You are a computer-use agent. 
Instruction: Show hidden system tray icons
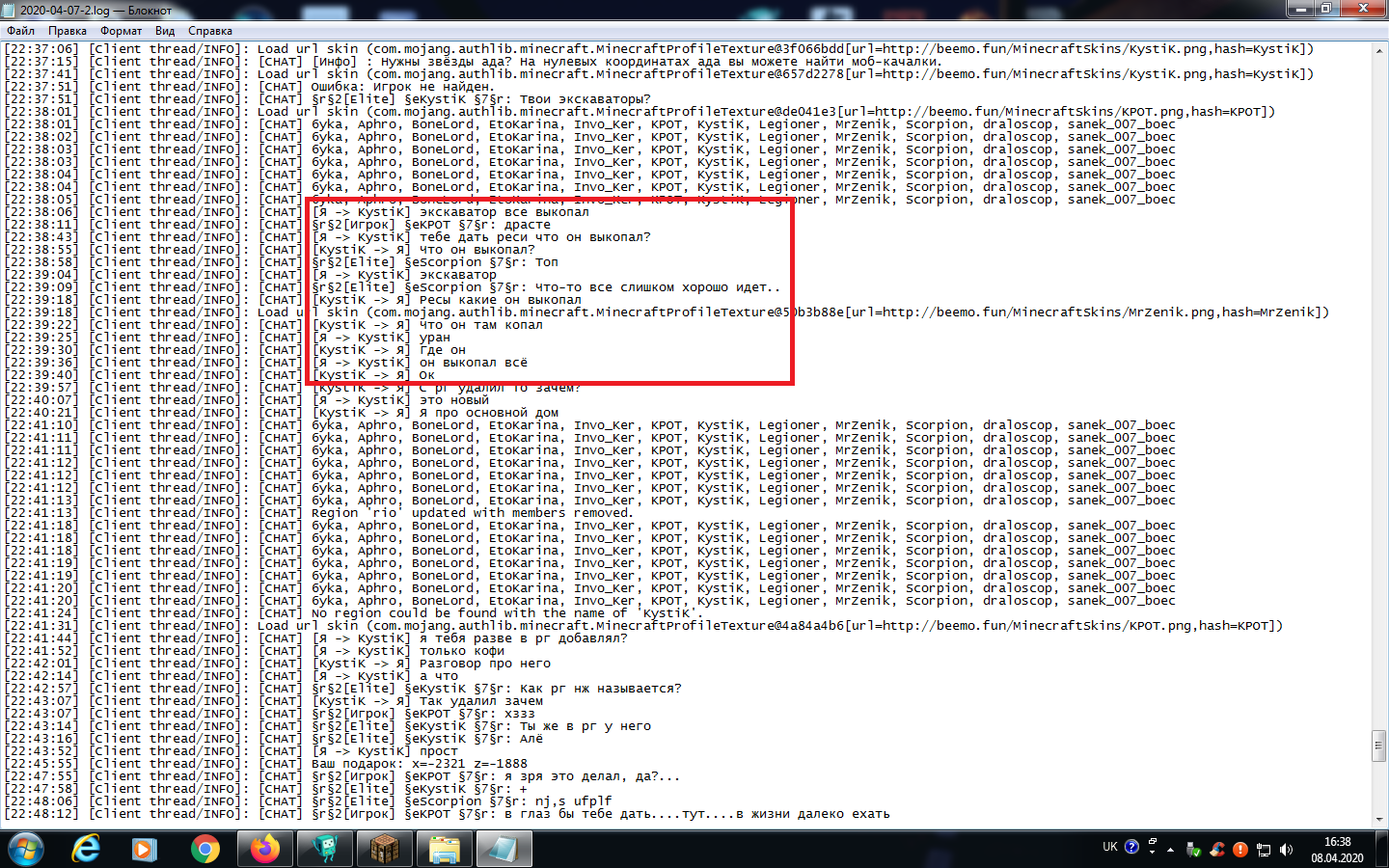coord(1170,850)
